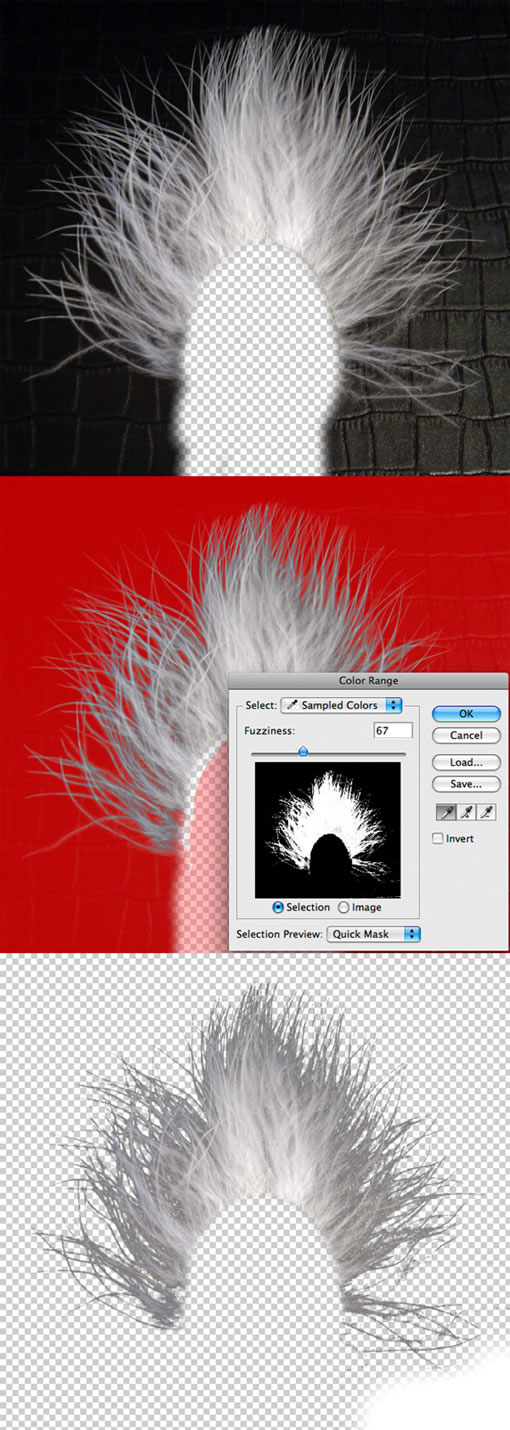Choose the Image radio button
510x1430 pixels.
coord(344,907)
